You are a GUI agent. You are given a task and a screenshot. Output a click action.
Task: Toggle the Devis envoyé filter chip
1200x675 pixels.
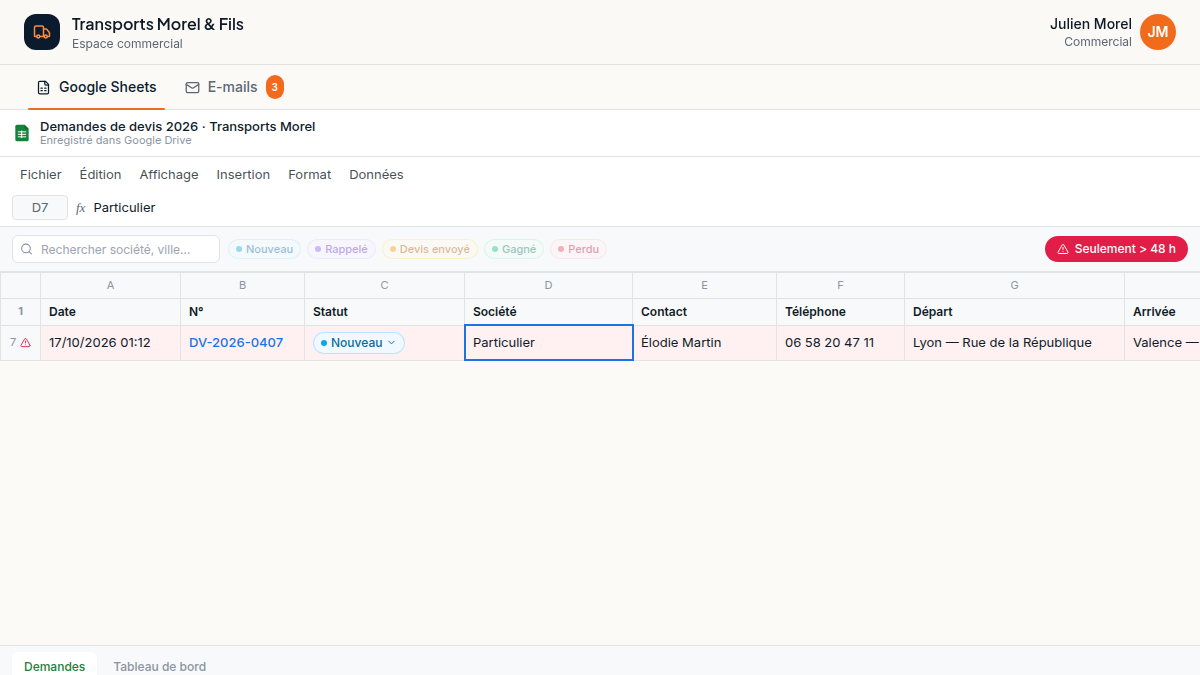coord(429,249)
